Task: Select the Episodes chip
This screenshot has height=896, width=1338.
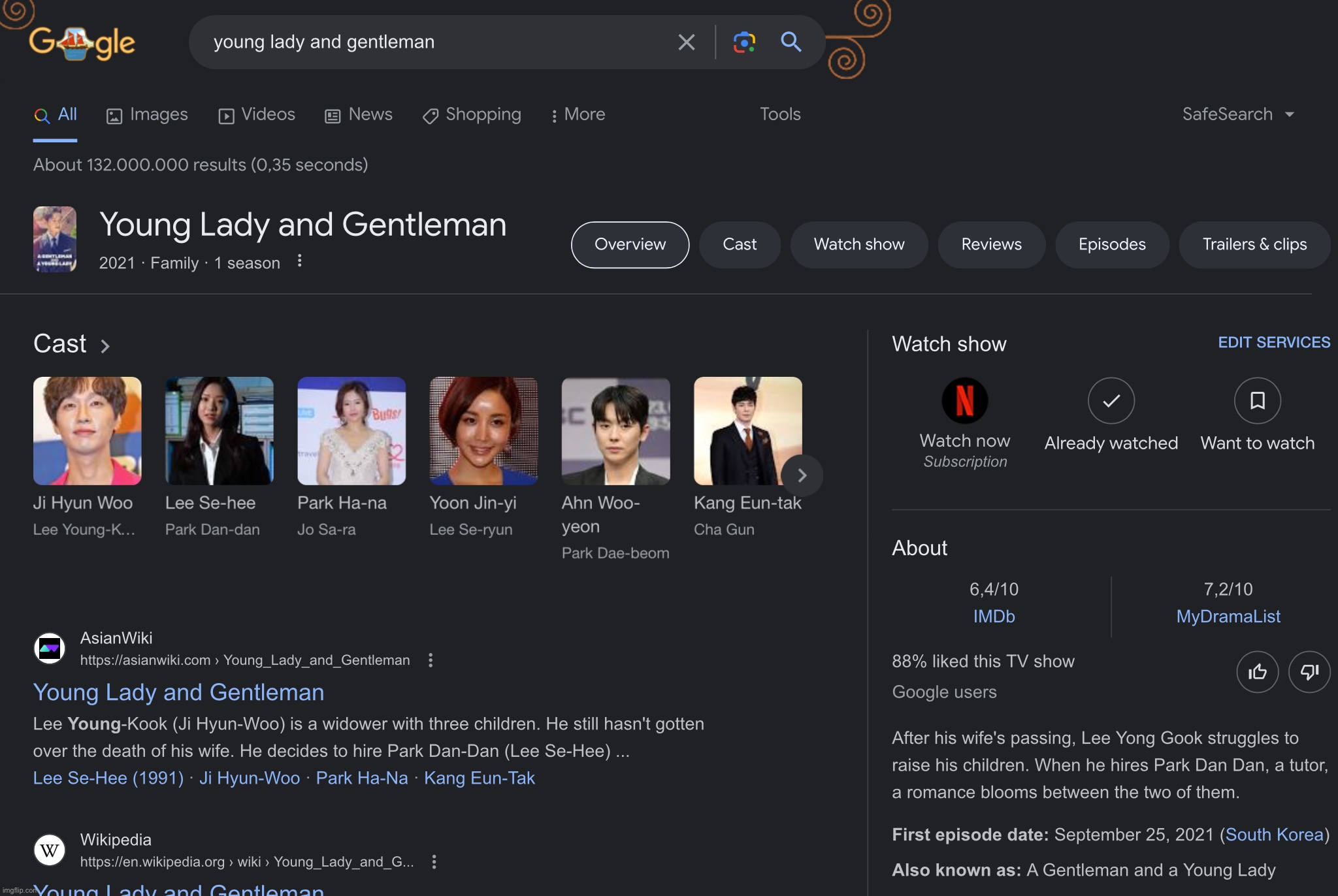Action: coord(1112,244)
